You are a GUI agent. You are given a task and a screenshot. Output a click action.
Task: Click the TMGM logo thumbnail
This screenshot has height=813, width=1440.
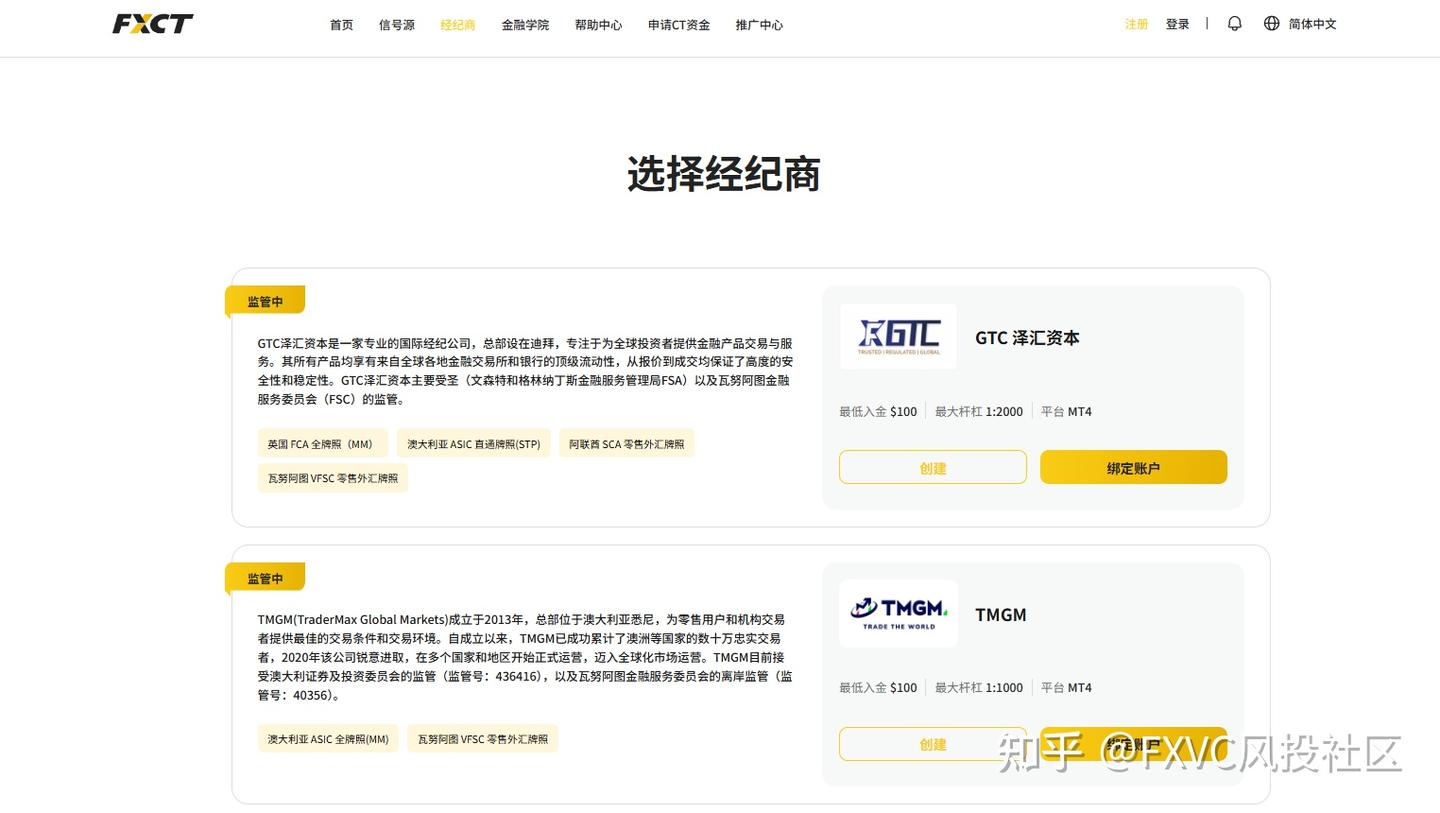(x=898, y=613)
